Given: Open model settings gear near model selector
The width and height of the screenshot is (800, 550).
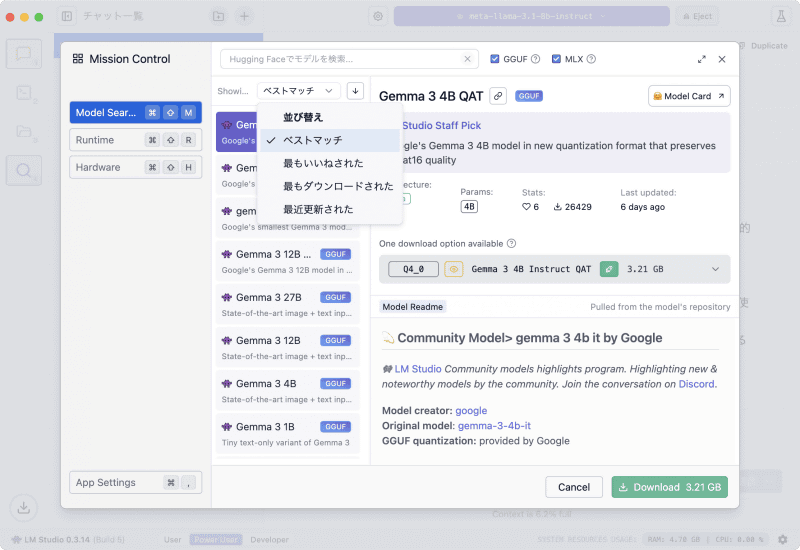Looking at the screenshot, I should click(378, 16).
